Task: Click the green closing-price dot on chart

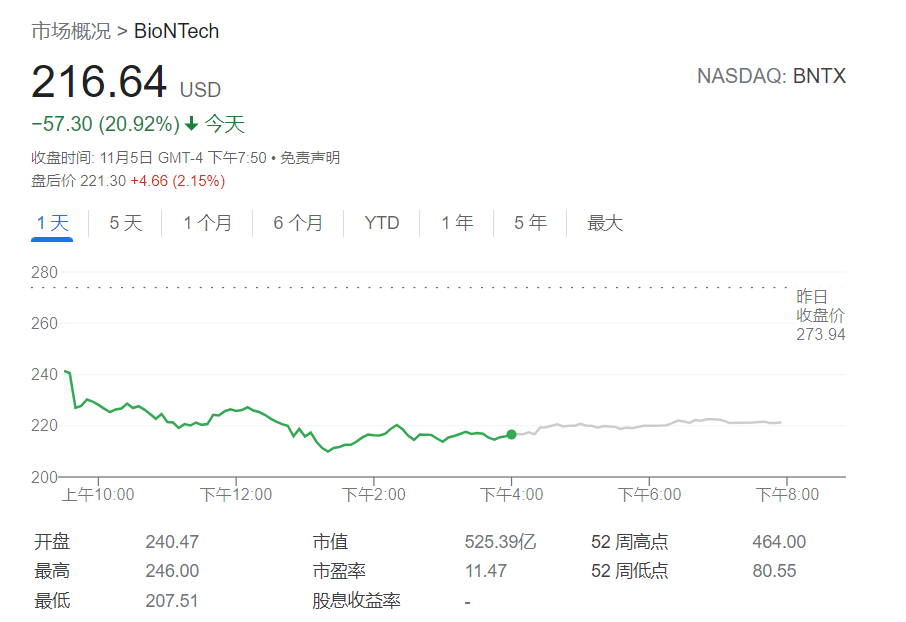Action: coord(512,434)
